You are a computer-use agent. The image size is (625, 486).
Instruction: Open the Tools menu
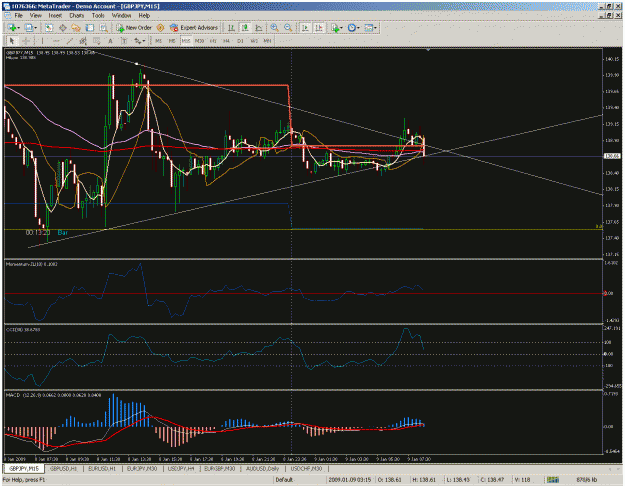(98, 16)
